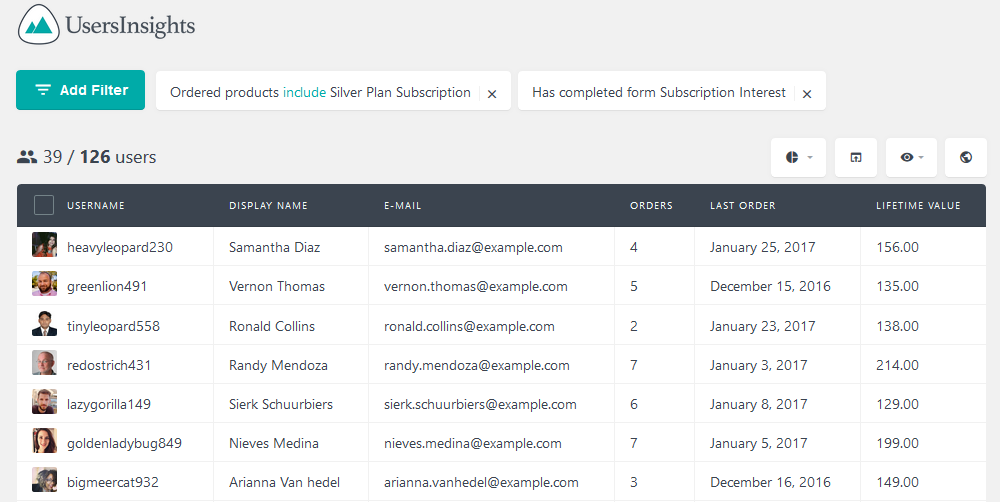This screenshot has width=1000, height=502.
Task: Remove the Silver Plan Subscription filter
Action: click(x=492, y=94)
